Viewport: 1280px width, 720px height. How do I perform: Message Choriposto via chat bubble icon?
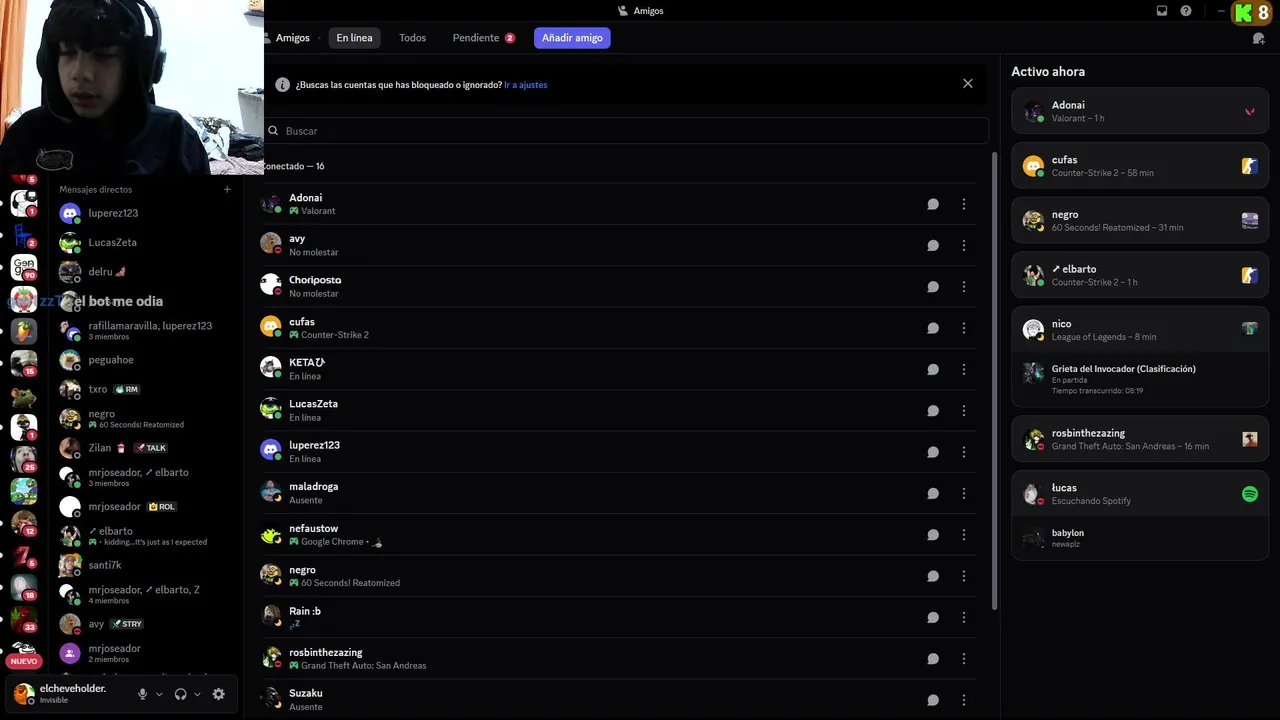(x=933, y=287)
